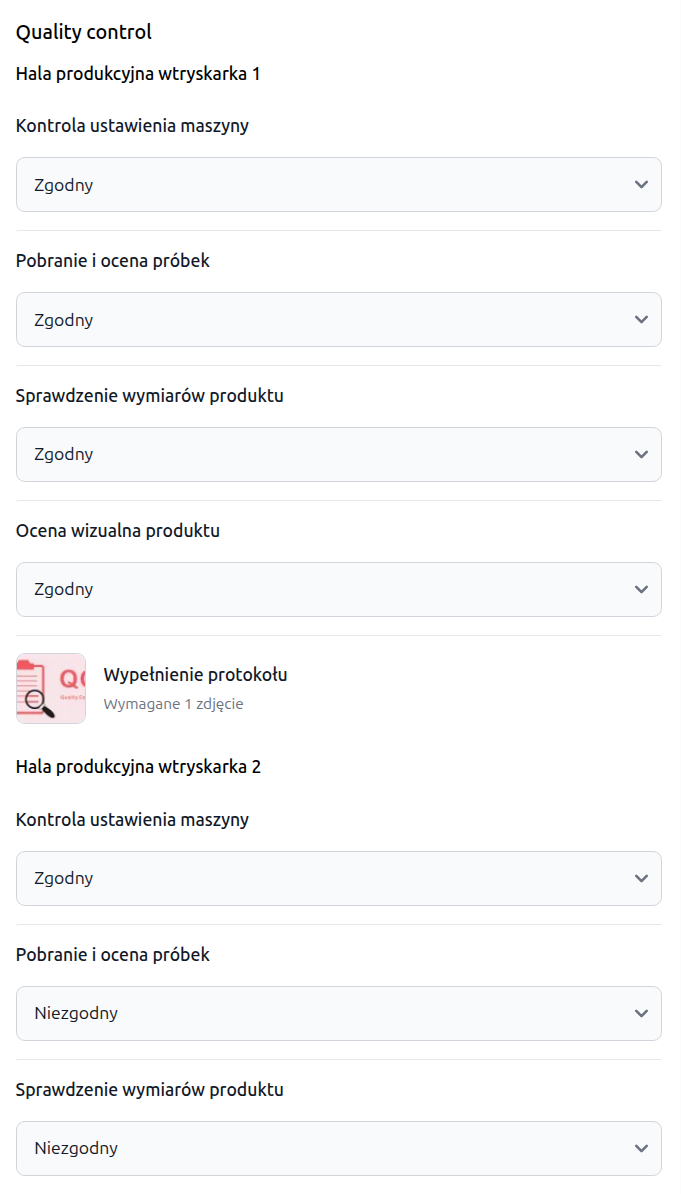Open the second Sprawdzenie wymiarów produktu dropdown
The width and height of the screenshot is (681, 1194).
coord(338,1148)
